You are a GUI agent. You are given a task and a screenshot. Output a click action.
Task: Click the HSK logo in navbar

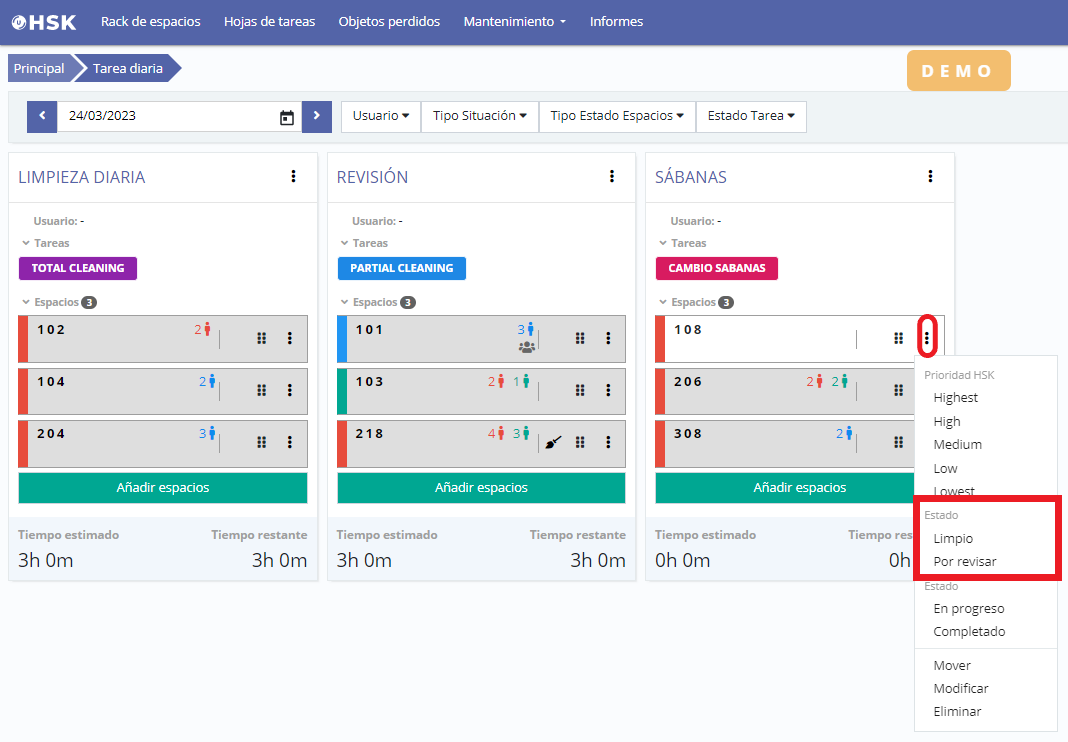pyautogui.click(x=43, y=21)
